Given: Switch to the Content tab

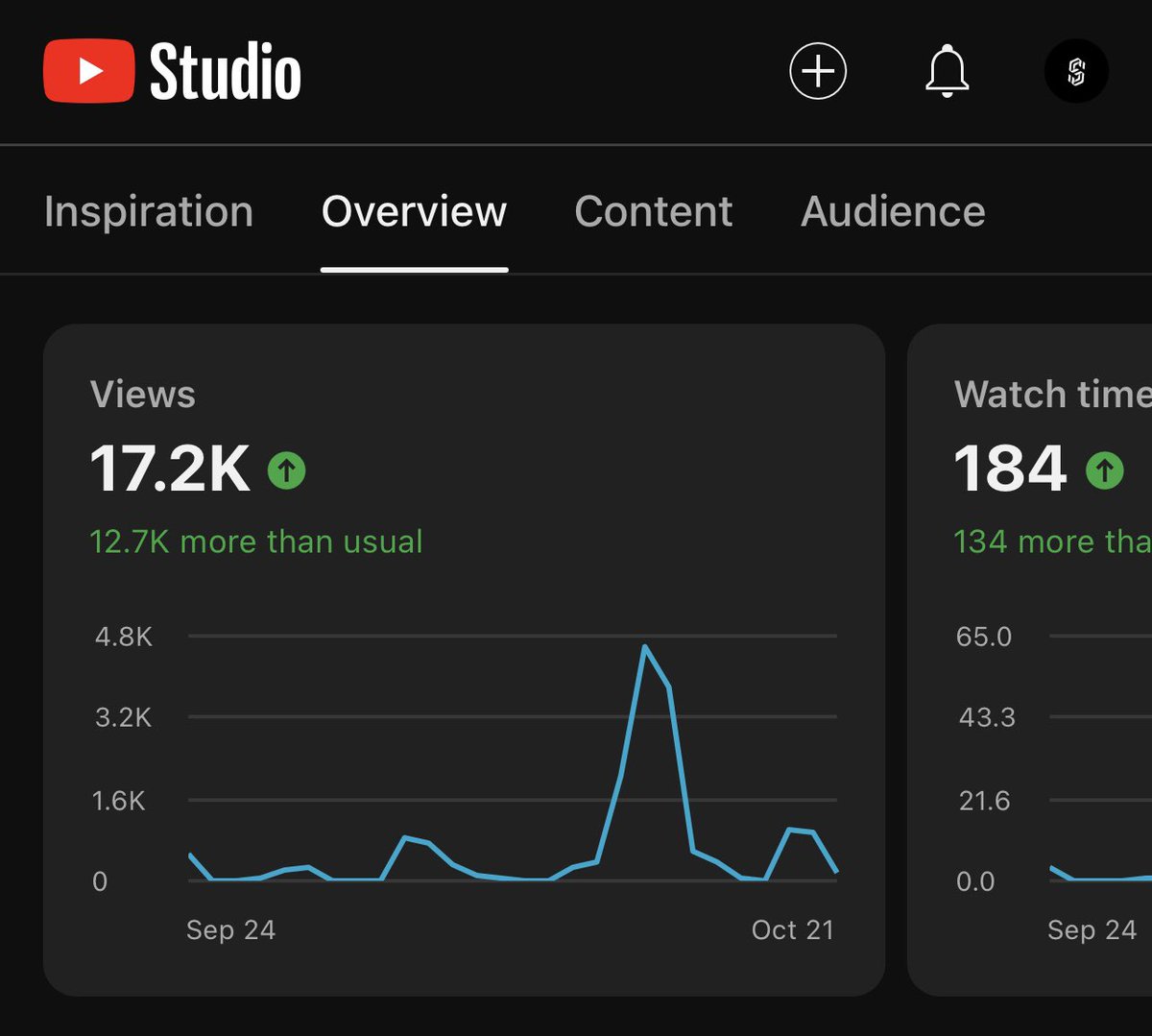Looking at the screenshot, I should click(x=653, y=211).
